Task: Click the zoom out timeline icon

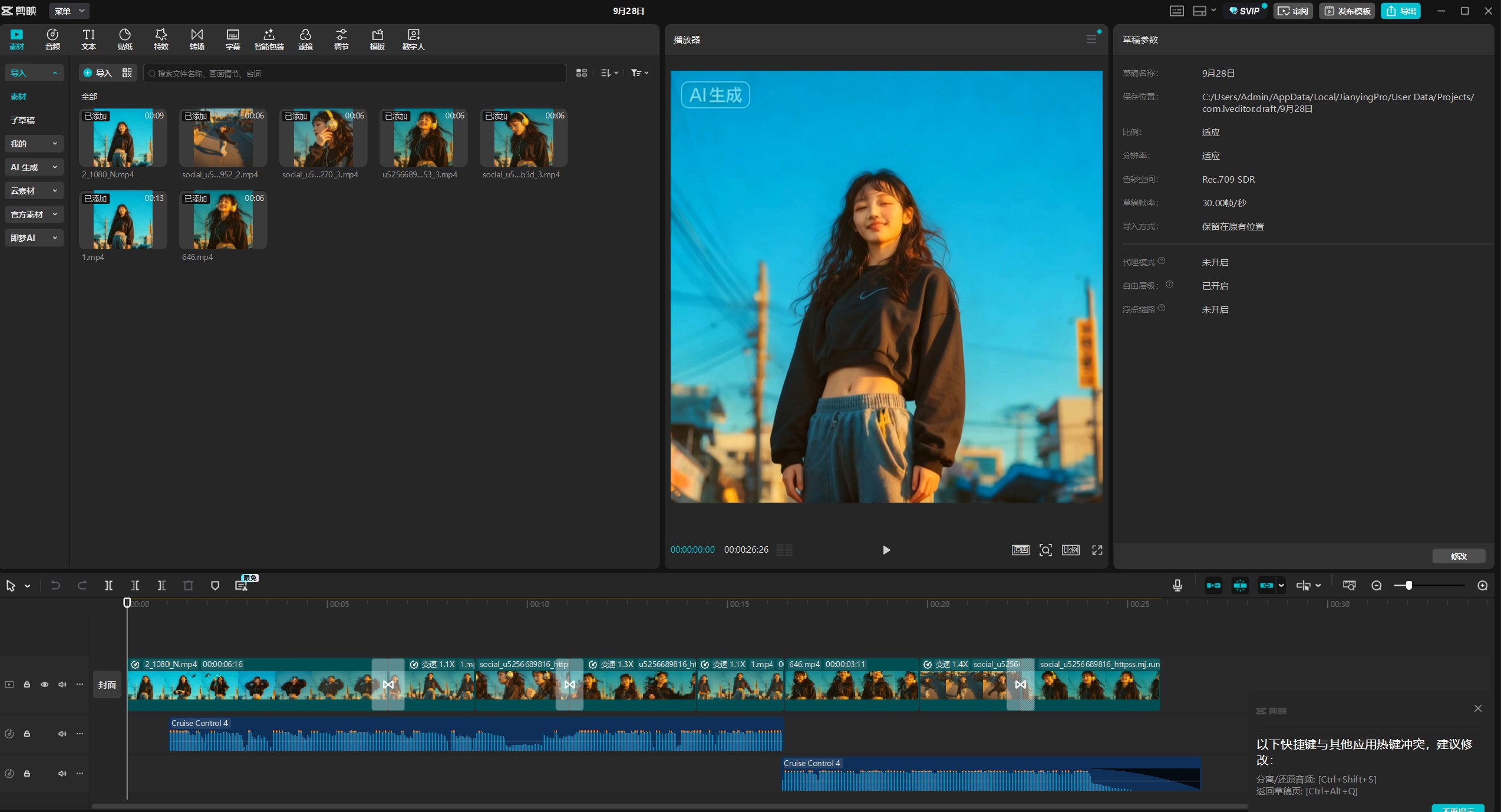Action: (x=1377, y=585)
